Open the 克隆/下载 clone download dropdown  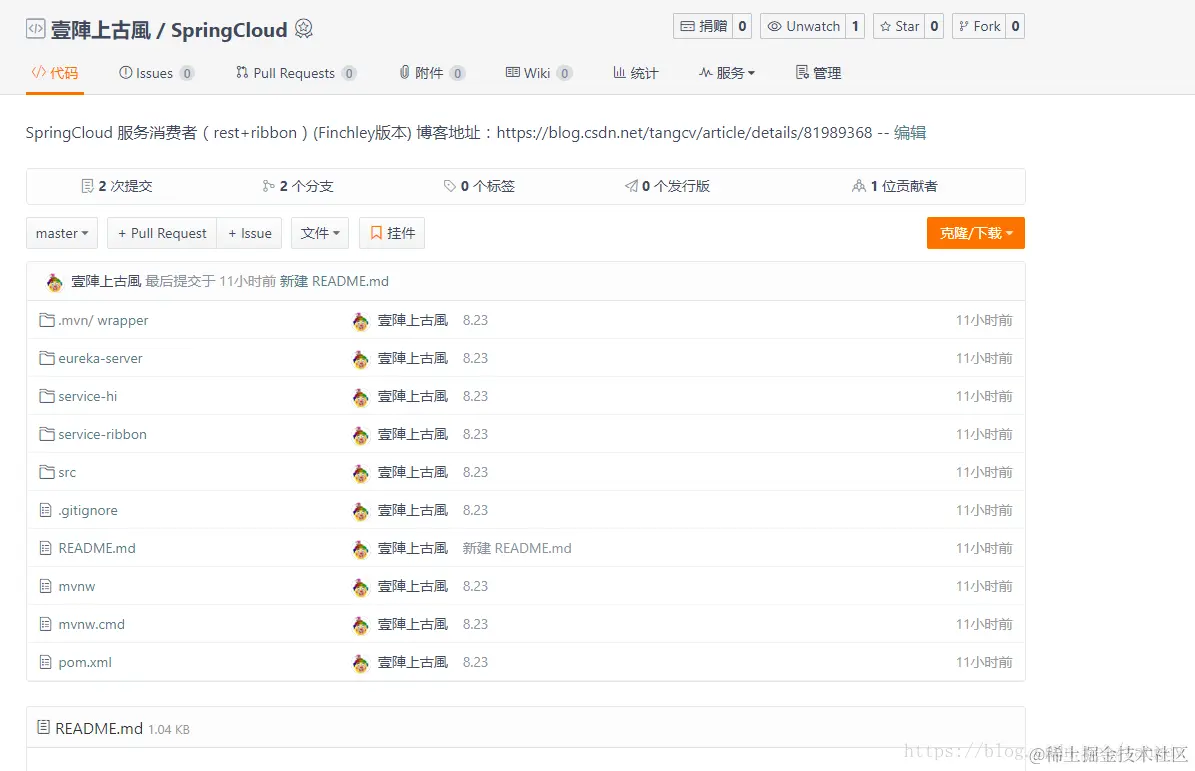pos(976,233)
